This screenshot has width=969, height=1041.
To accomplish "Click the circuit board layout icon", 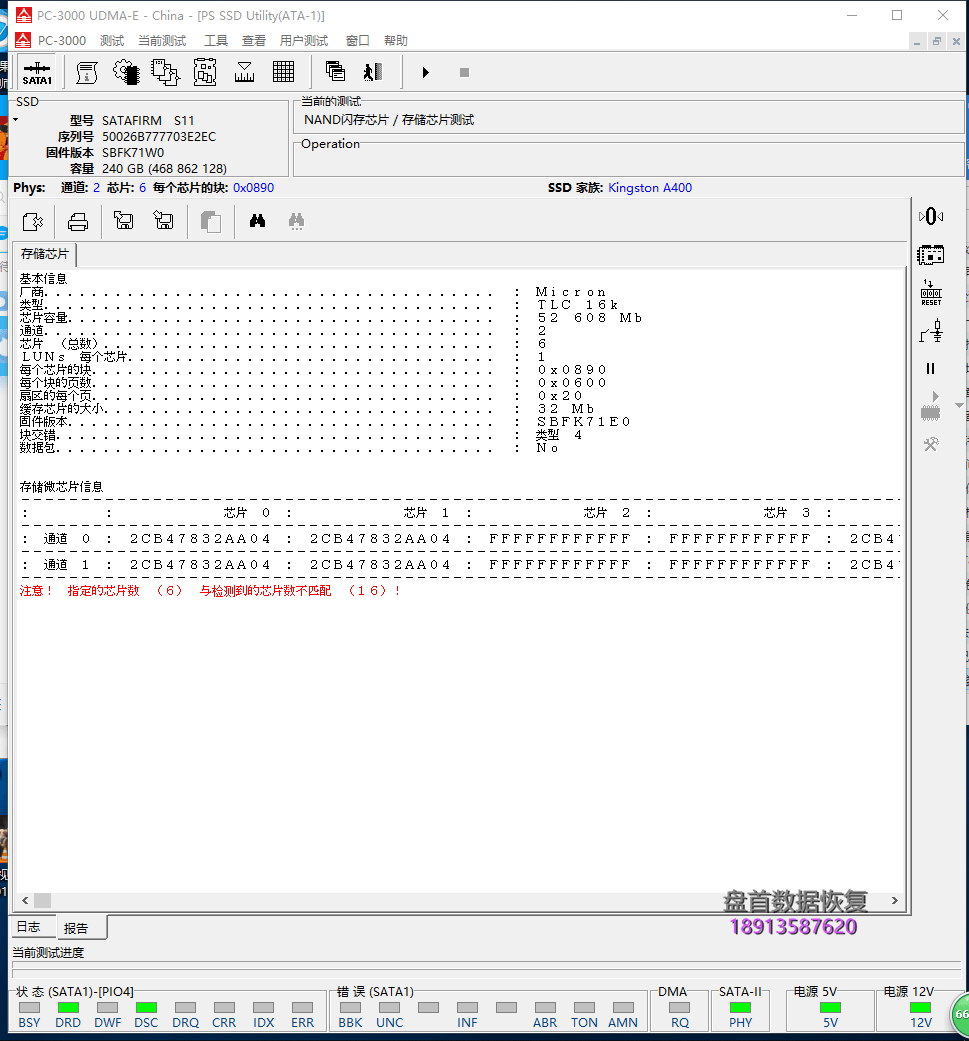I will 205,72.
